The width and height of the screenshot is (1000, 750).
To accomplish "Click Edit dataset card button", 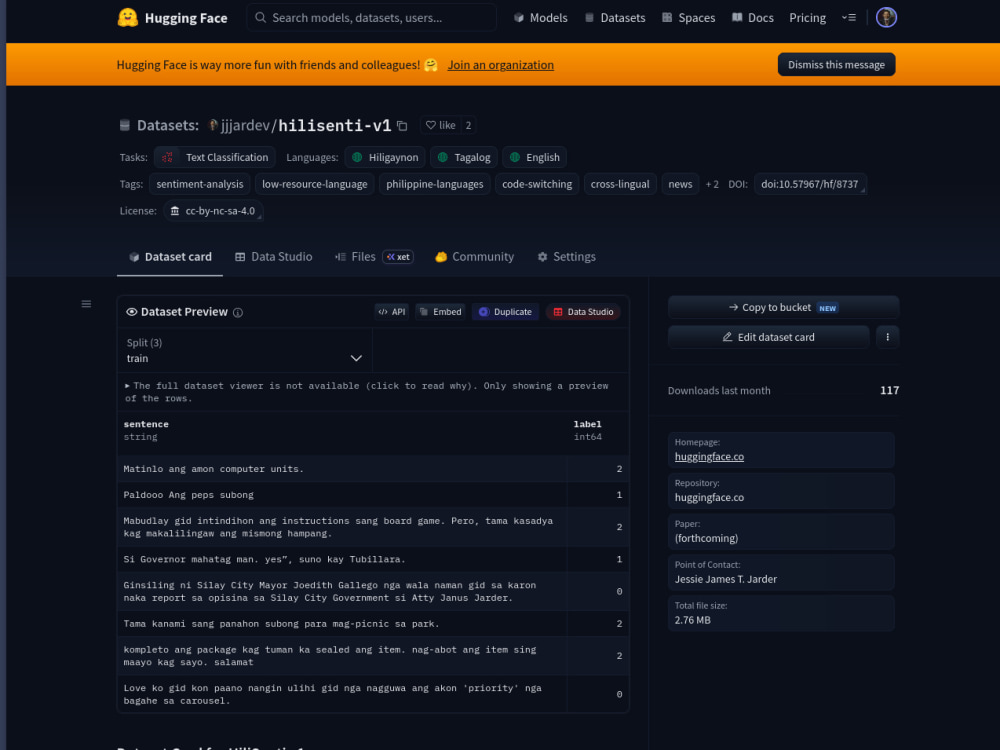I will (768, 337).
